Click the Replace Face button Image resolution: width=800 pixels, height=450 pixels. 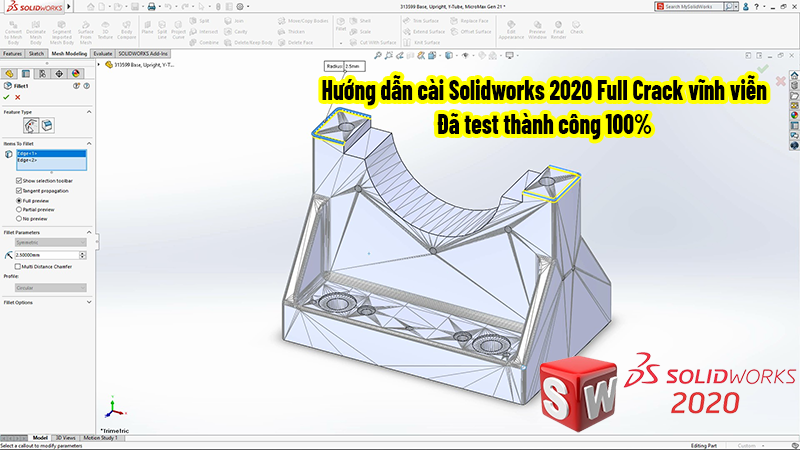click(x=469, y=21)
